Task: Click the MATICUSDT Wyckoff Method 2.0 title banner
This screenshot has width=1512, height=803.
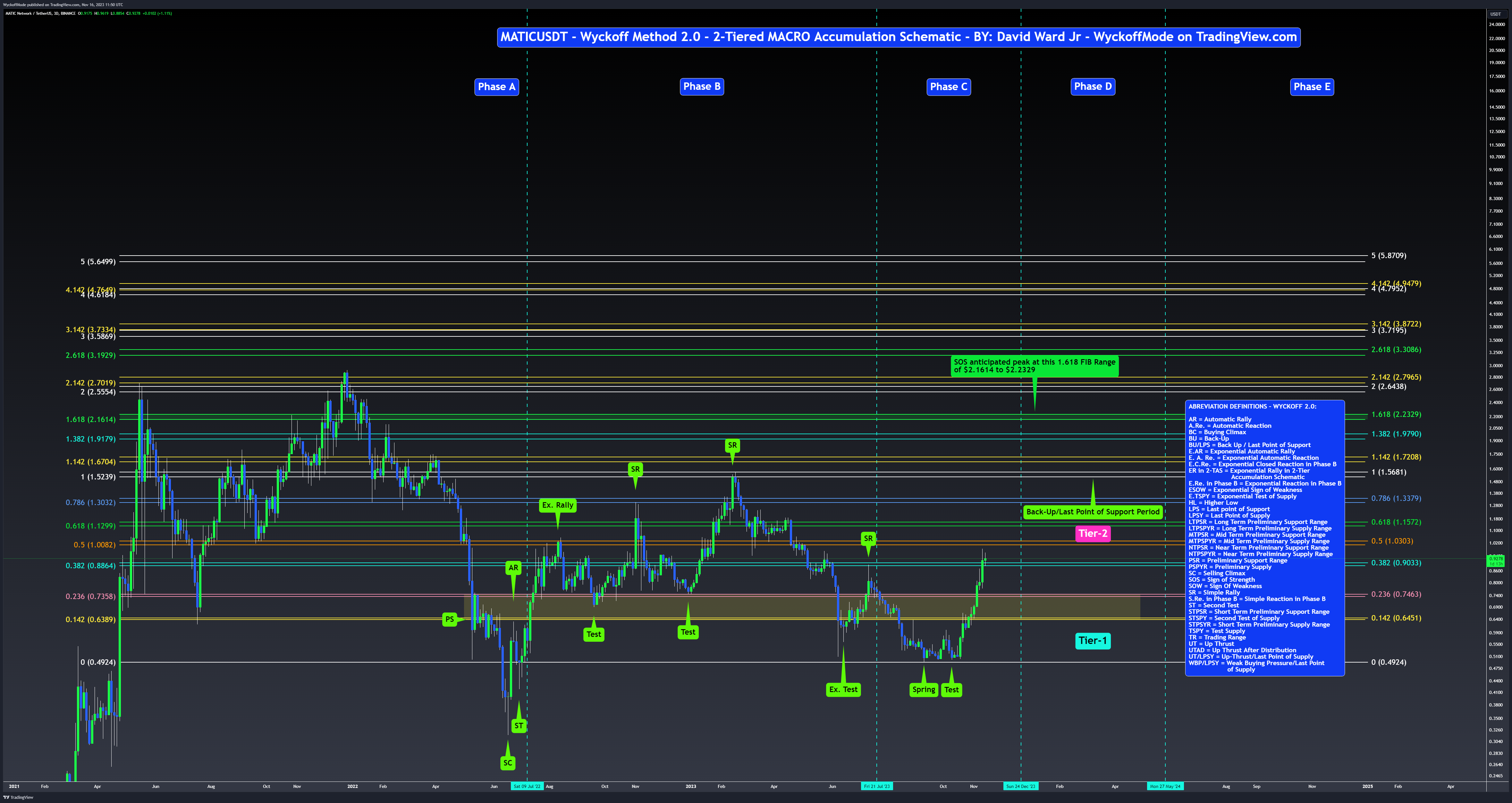Action: point(899,37)
